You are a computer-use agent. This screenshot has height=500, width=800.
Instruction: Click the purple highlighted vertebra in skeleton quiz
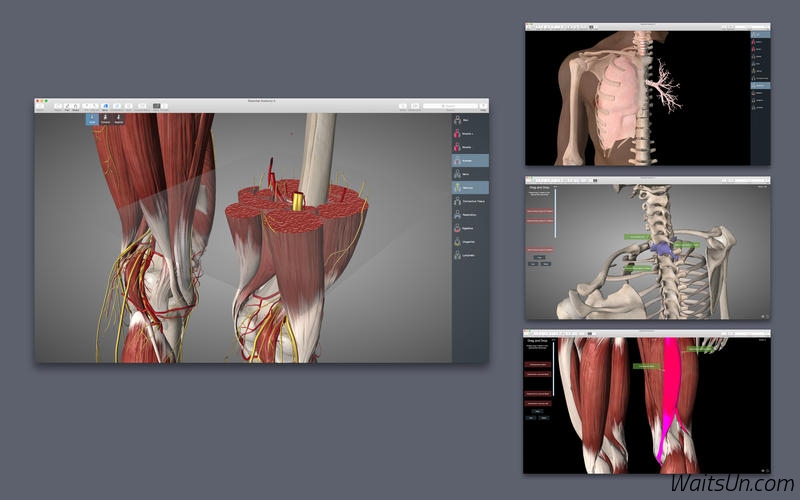(663, 248)
